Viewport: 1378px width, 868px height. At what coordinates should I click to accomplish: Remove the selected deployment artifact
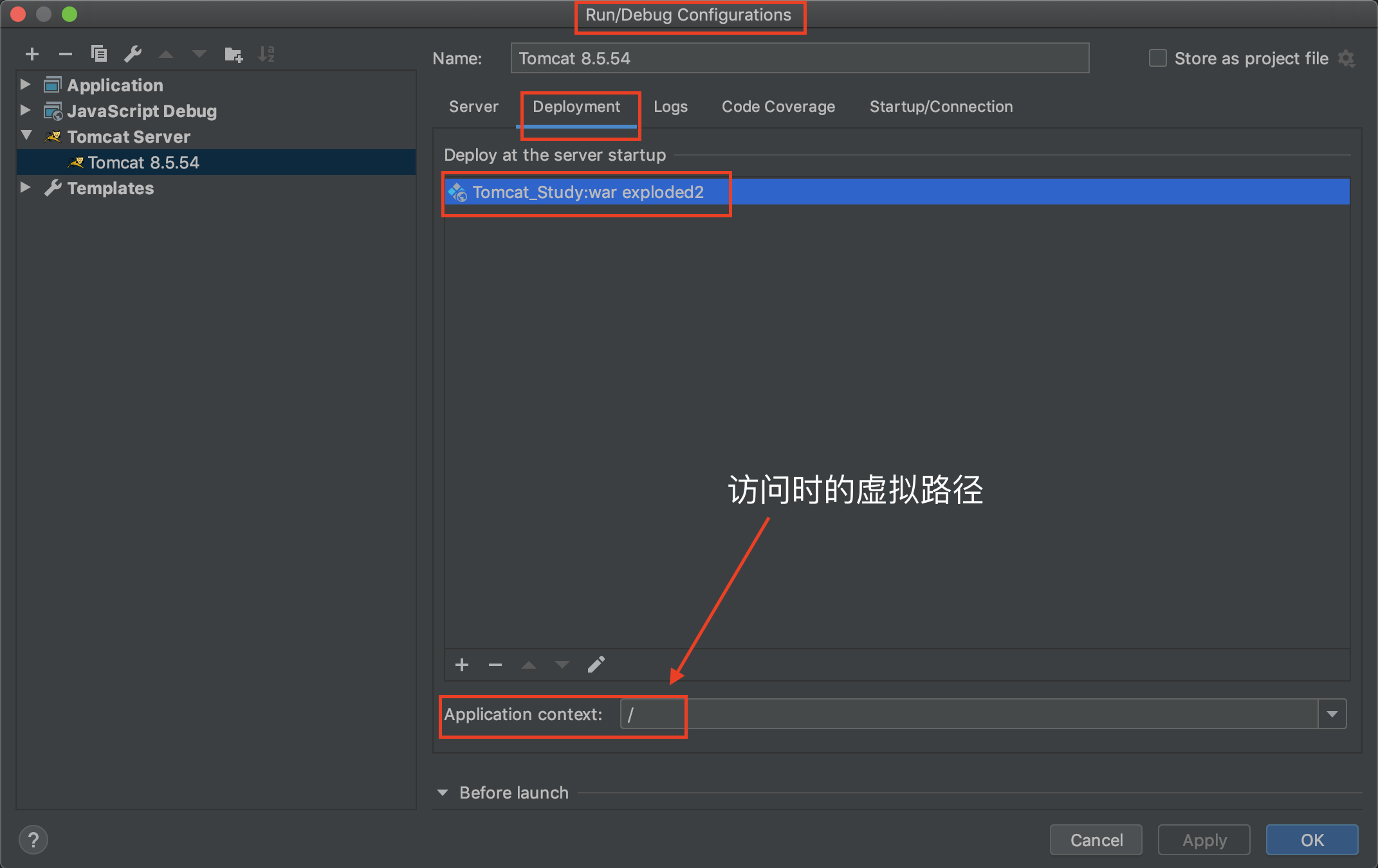point(495,664)
